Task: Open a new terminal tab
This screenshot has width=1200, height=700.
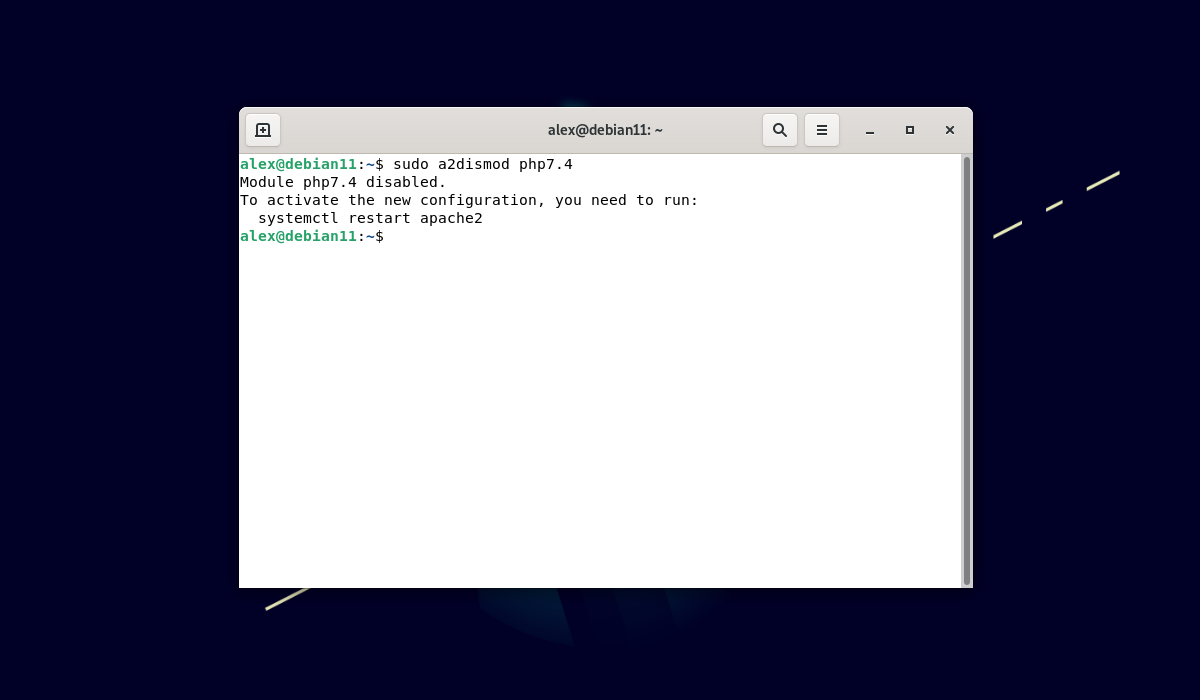Action: coord(263,130)
